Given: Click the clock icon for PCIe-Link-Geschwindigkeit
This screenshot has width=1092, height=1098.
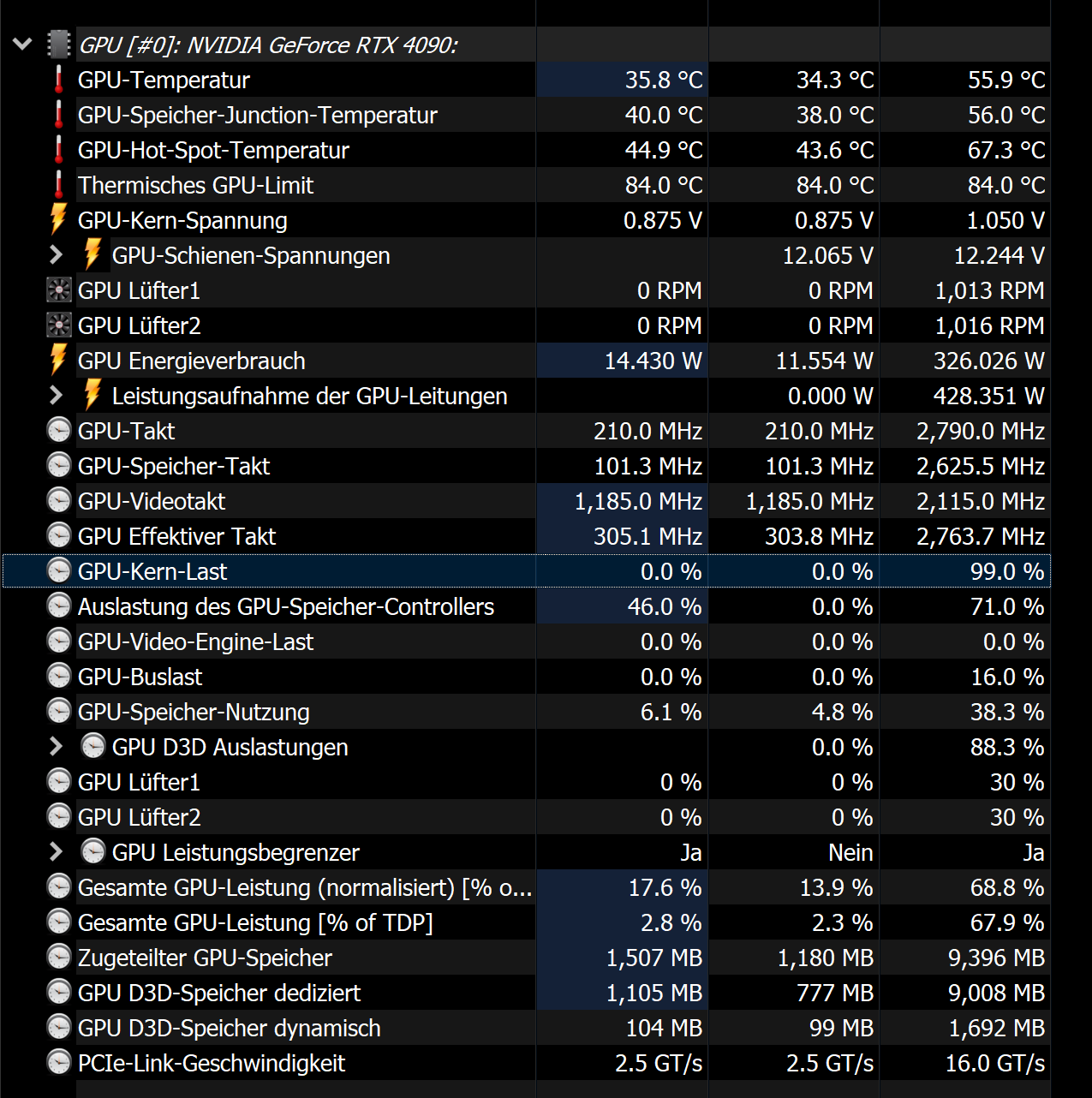Looking at the screenshot, I should [58, 1063].
